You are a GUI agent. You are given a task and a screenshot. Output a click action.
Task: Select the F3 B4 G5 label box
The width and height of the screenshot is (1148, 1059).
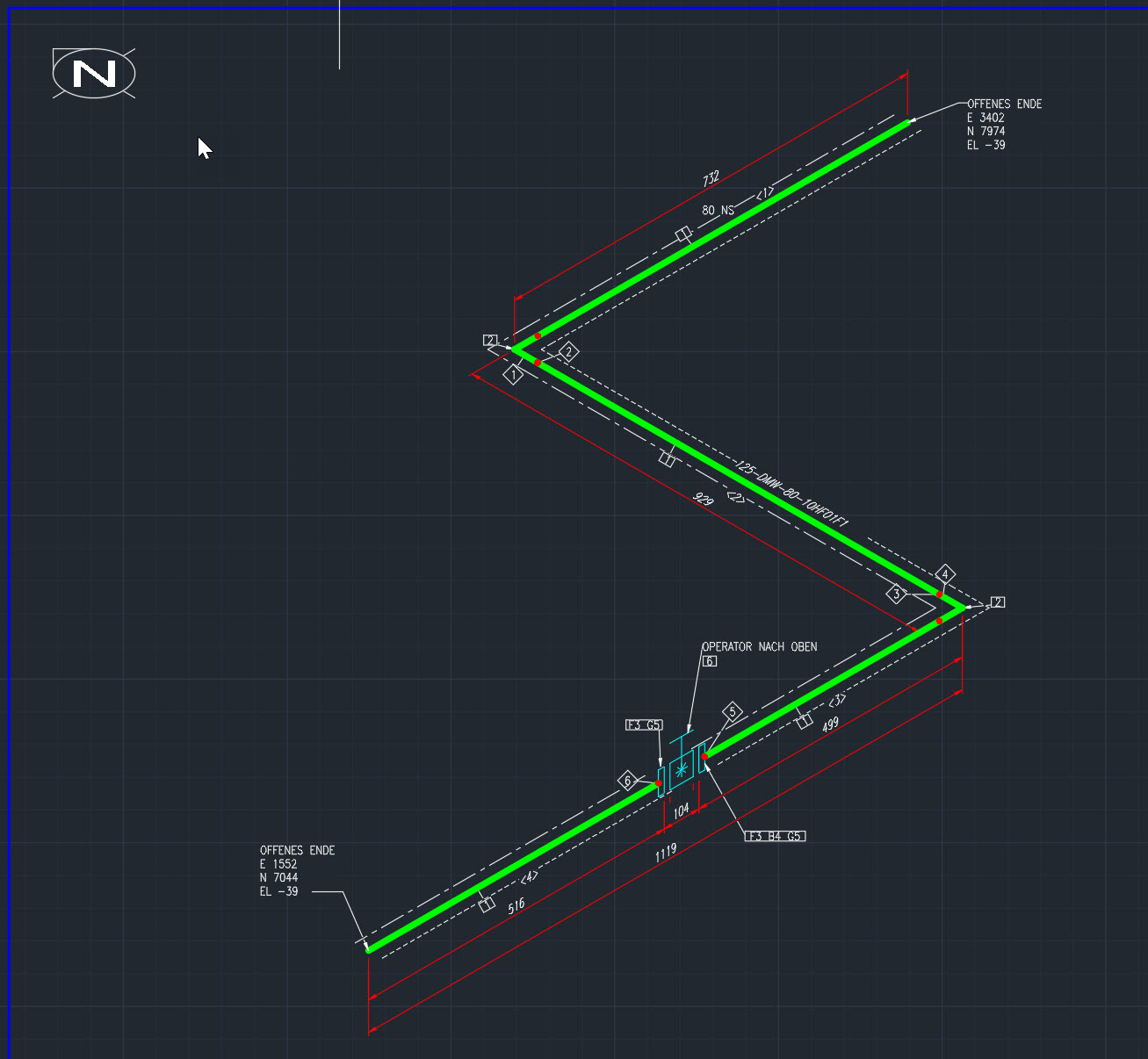[x=776, y=836]
